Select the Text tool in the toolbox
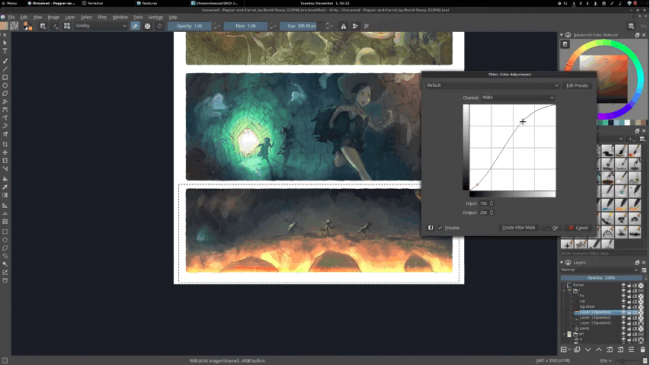 (x=5, y=51)
